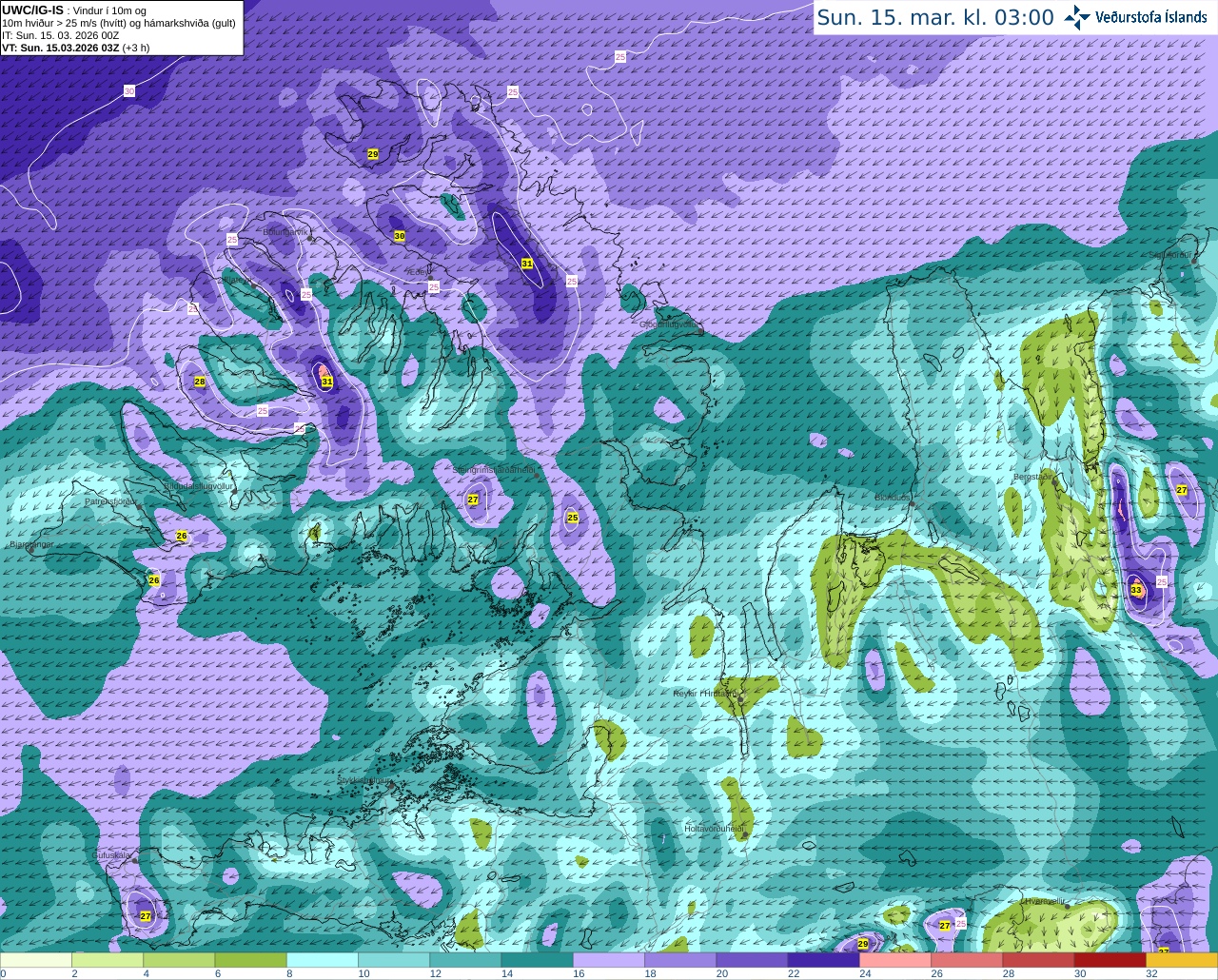This screenshot has width=1218, height=980.
Task: Click the dark red 30–32 legend swatch
Action: 1110,960
